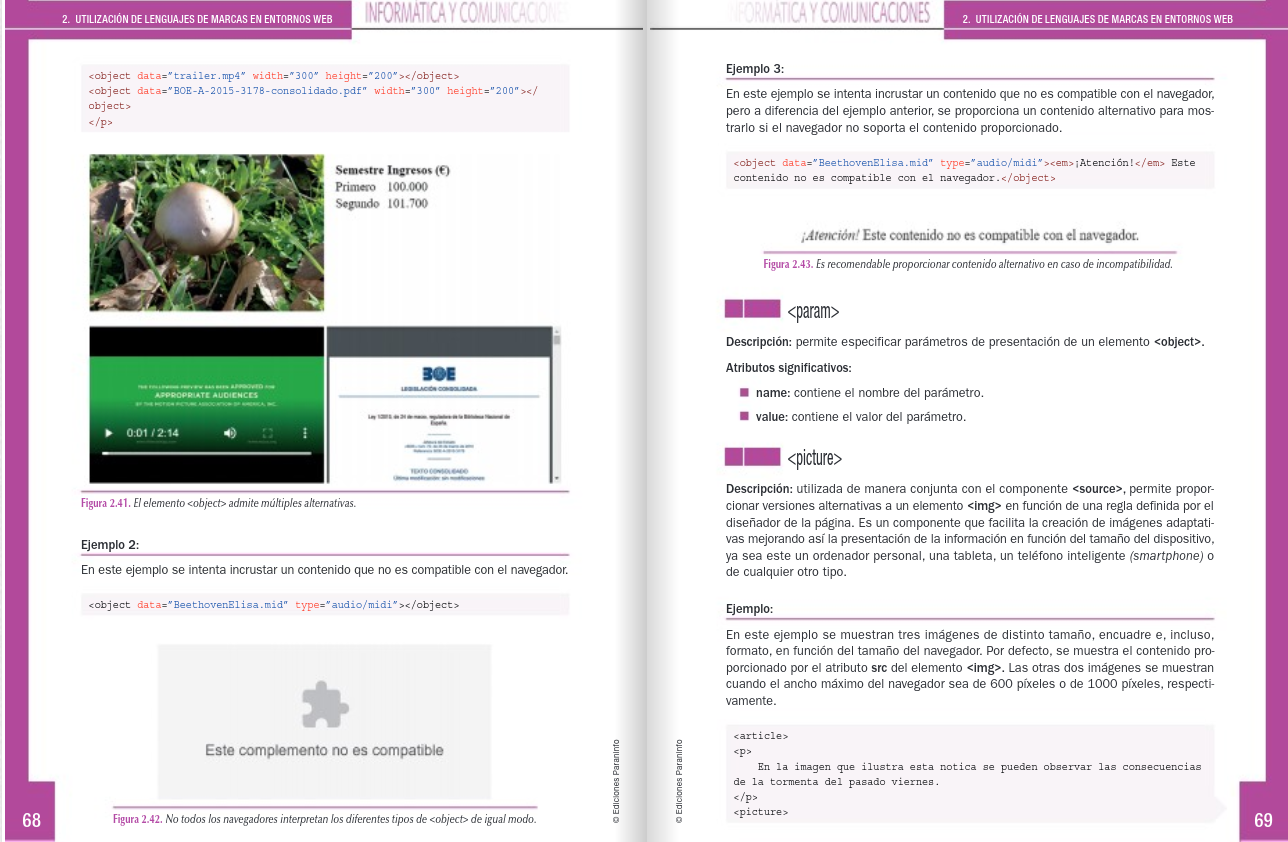The image size is (1288, 842).
Task: Click the scrollbar down arrow in the BOE document
Action: pos(556,476)
